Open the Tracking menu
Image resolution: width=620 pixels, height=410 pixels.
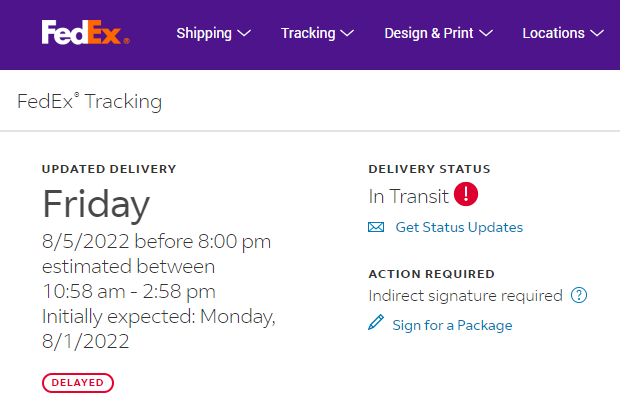coord(308,33)
